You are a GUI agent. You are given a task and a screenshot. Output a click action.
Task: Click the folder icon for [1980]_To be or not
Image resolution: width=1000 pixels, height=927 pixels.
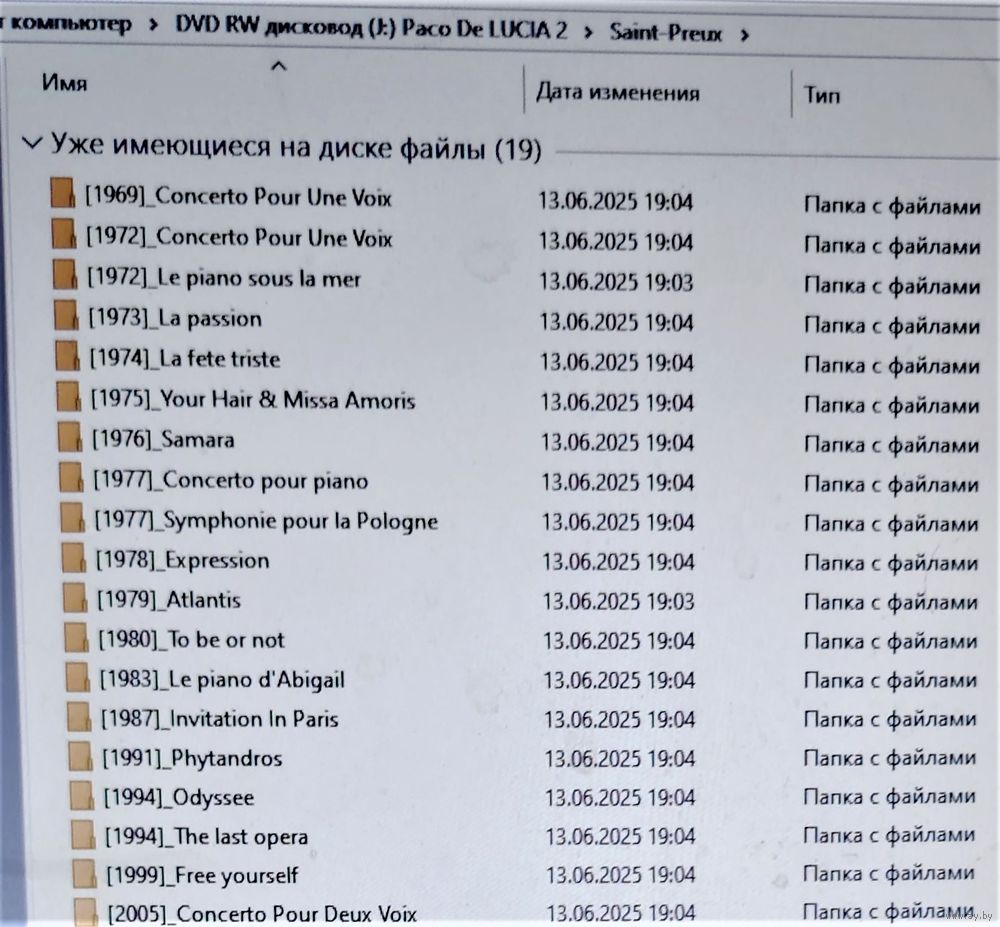[x=77, y=638]
